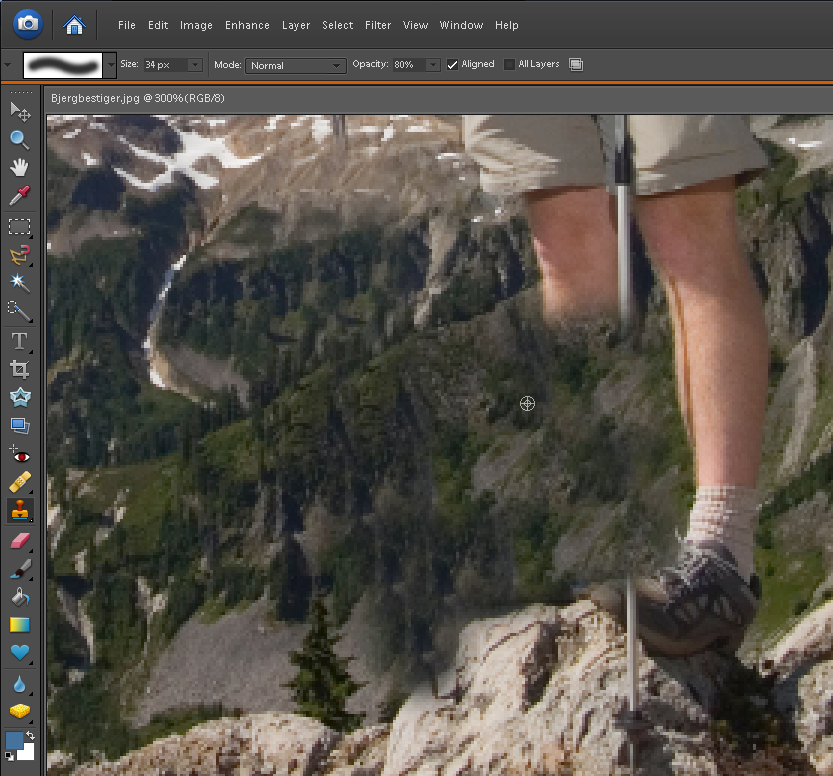Click the clone overlay options button
833x776 pixels.
pyautogui.click(x=575, y=65)
